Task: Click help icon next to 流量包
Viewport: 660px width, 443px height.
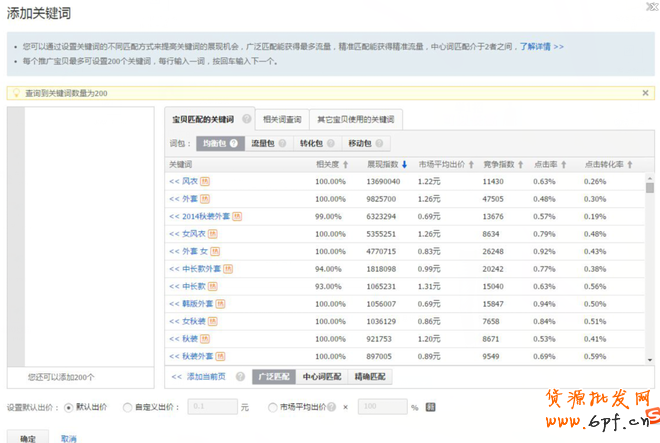Action: (283, 144)
